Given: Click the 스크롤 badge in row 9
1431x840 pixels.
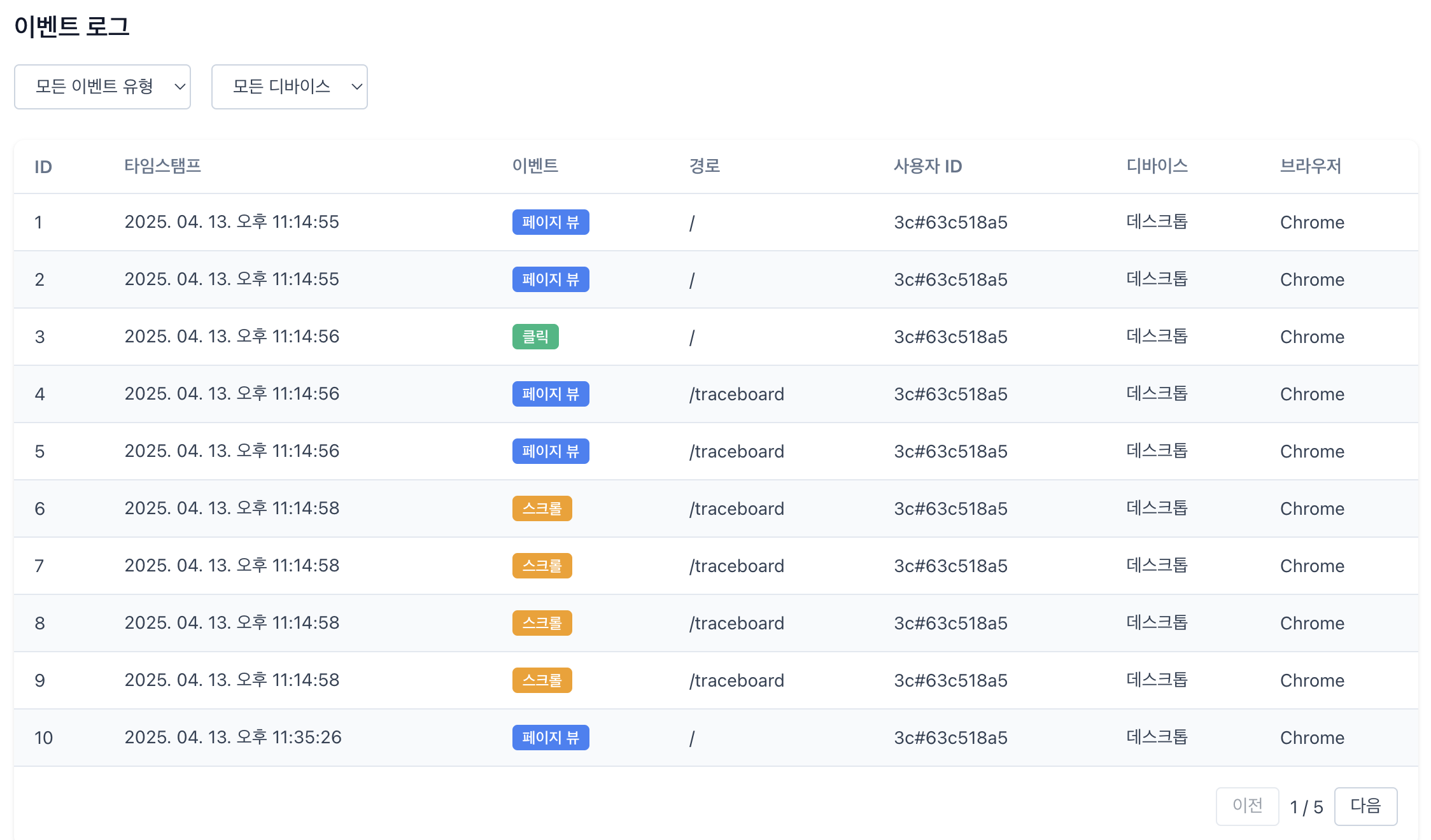Looking at the screenshot, I should coord(542,680).
